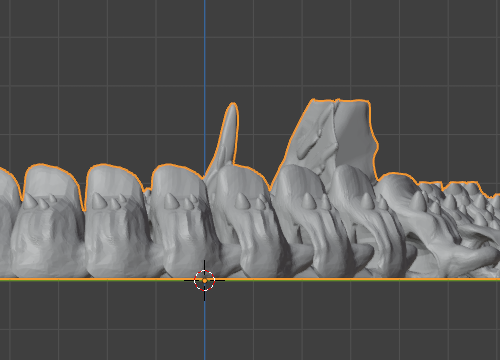Viewport: 500px width, 360px height.
Task: Pick the largest cone on the leftmost lobe
Action: [30, 201]
